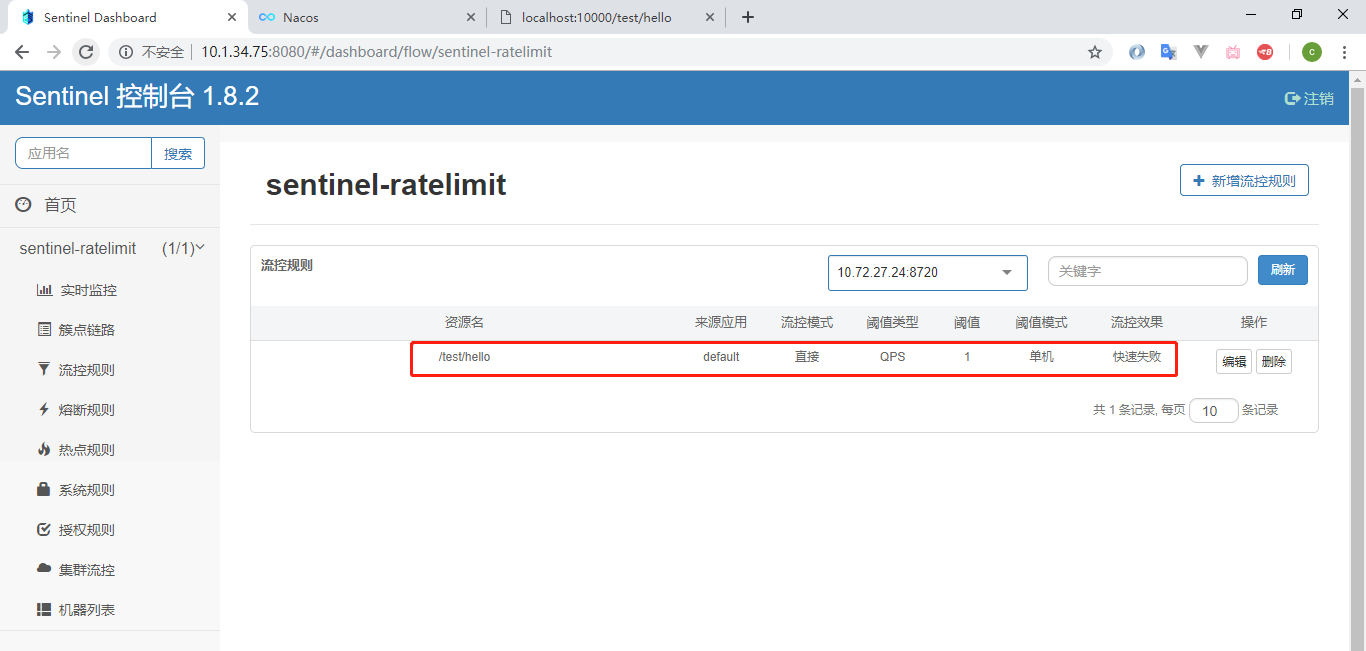Reload the page in browser toolbar

pos(86,52)
